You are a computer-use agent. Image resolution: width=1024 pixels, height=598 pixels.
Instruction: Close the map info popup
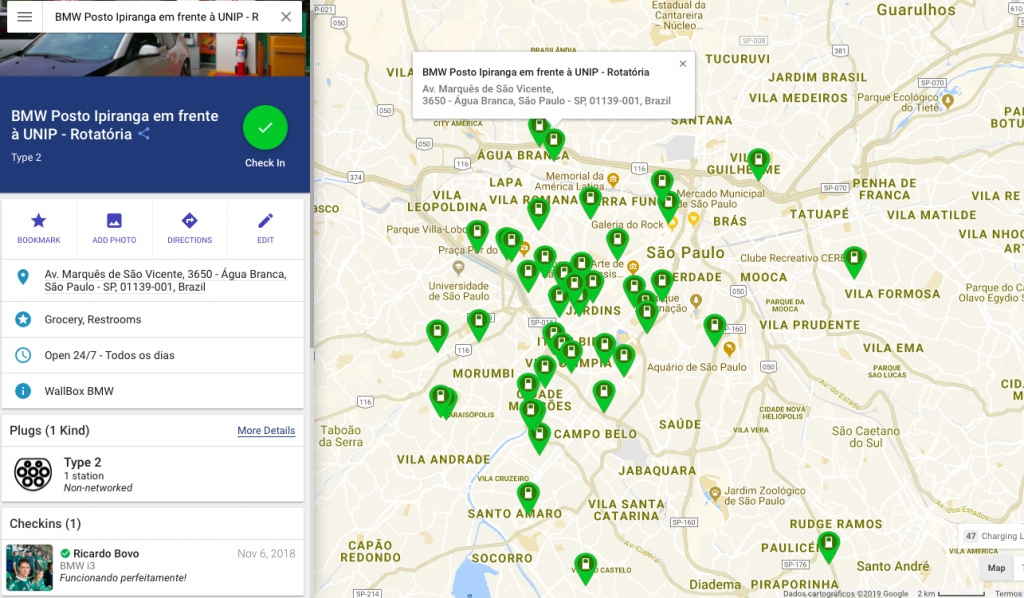pyautogui.click(x=682, y=64)
